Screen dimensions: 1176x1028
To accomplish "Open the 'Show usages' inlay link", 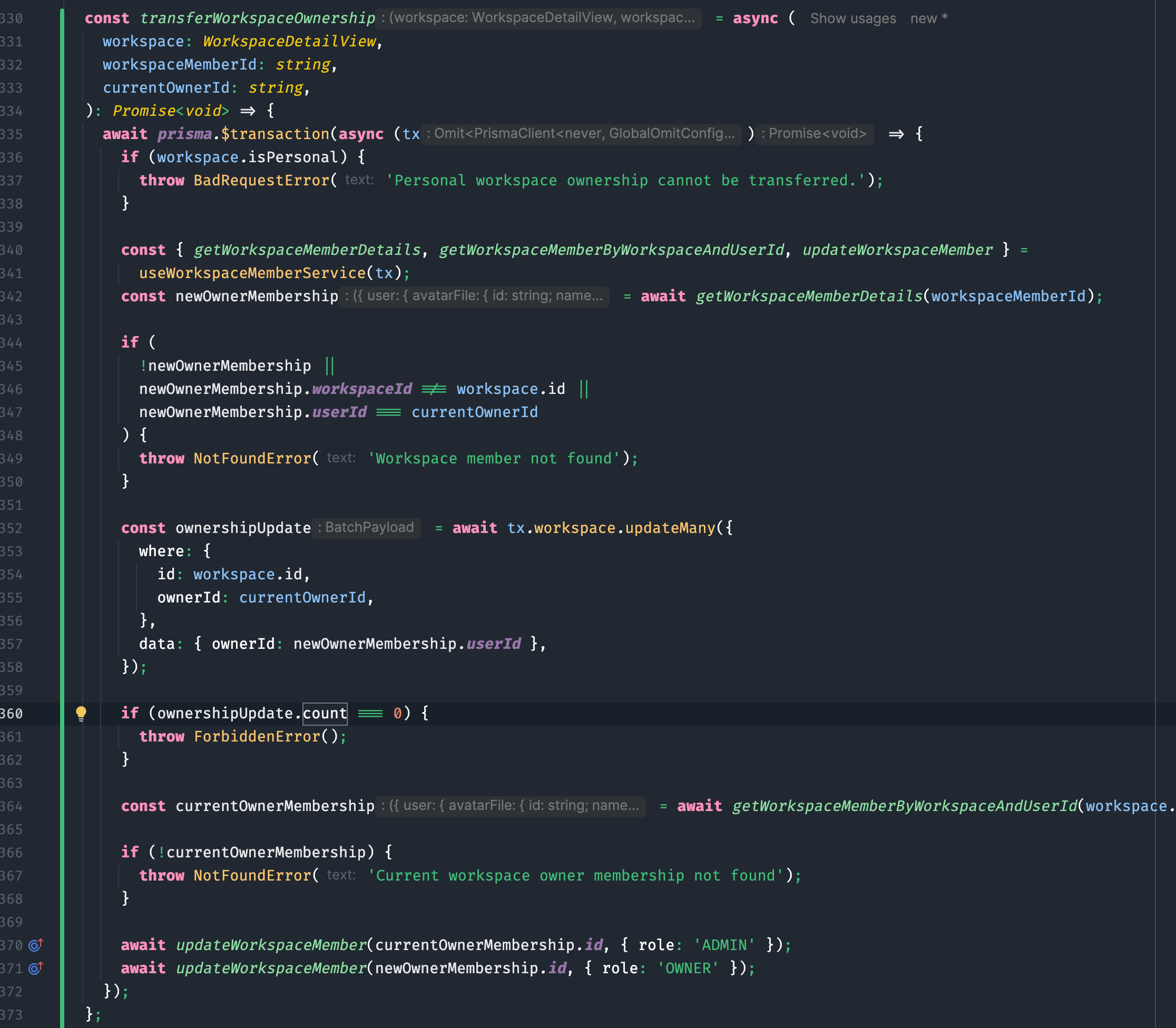I will 853,18.
